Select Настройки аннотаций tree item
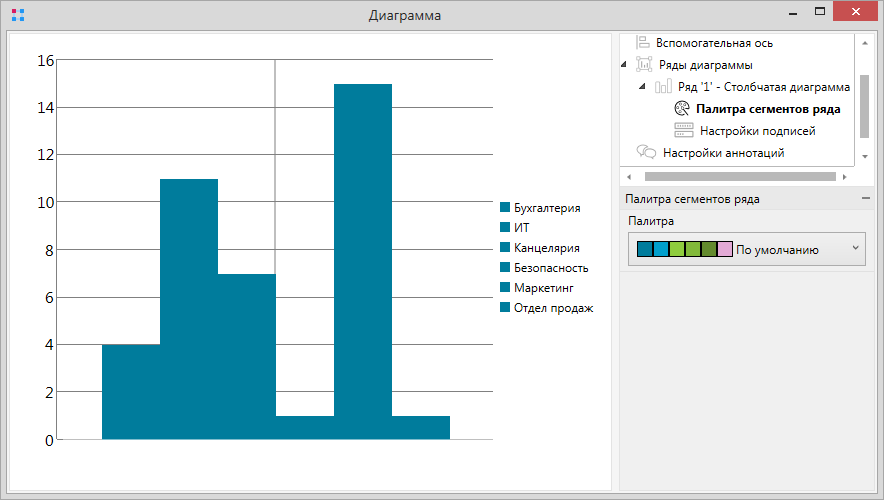This screenshot has width=884, height=500. pos(723,153)
